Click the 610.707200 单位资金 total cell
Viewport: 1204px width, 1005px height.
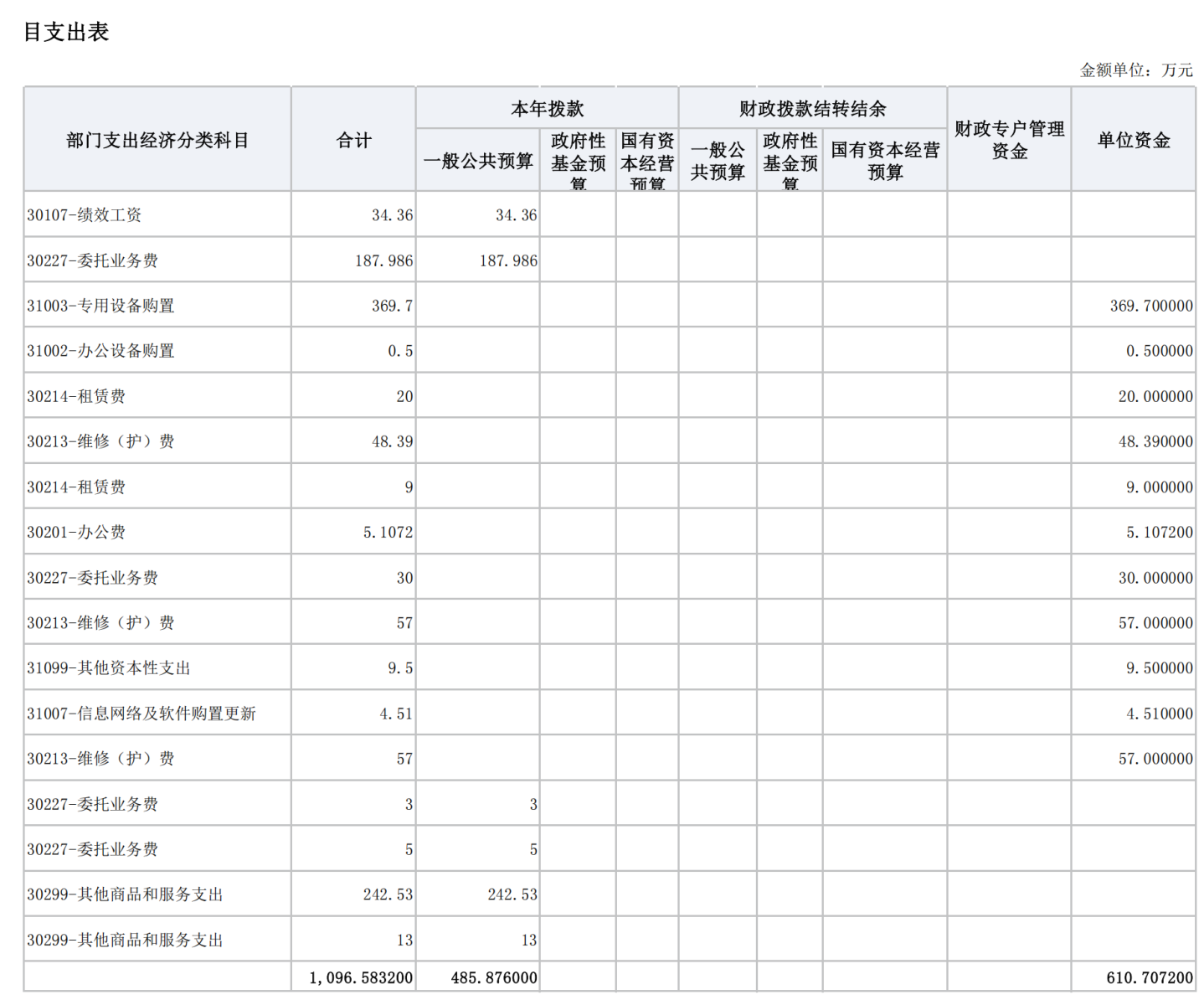1150,977
